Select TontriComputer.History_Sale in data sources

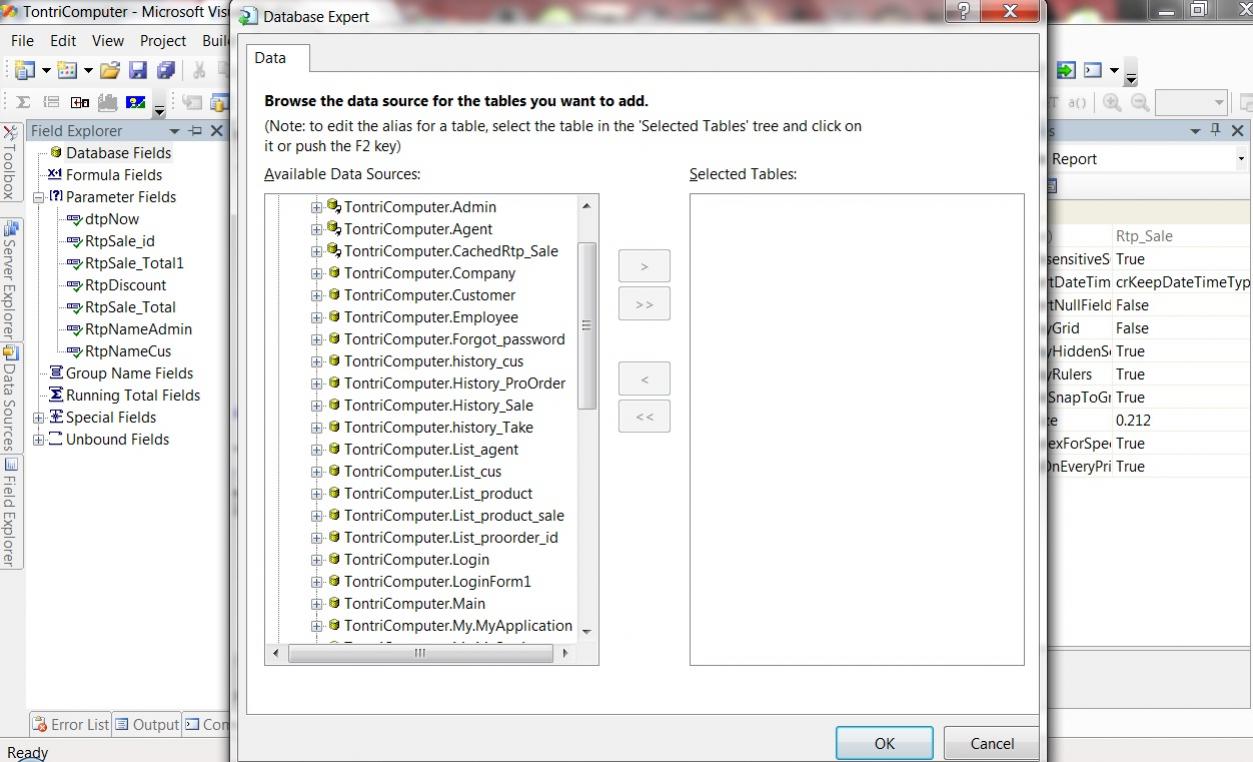438,405
